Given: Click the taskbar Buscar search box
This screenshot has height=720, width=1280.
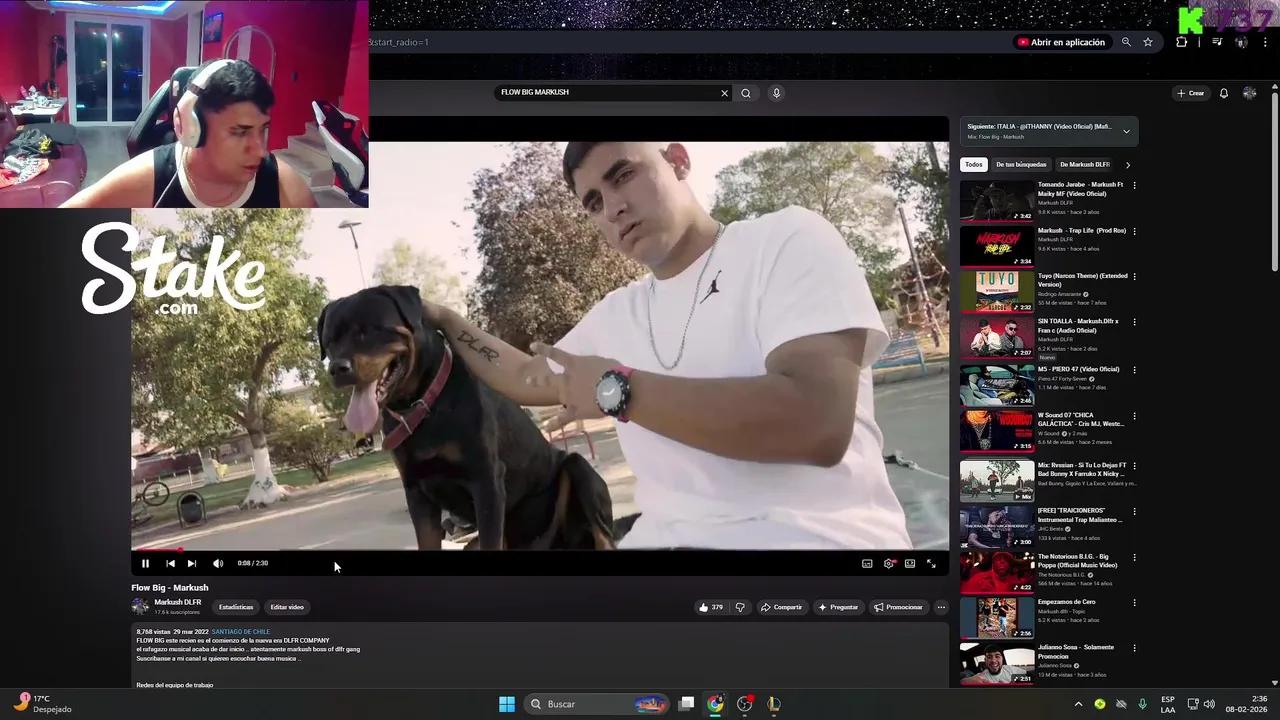Looking at the screenshot, I should click(598, 704).
